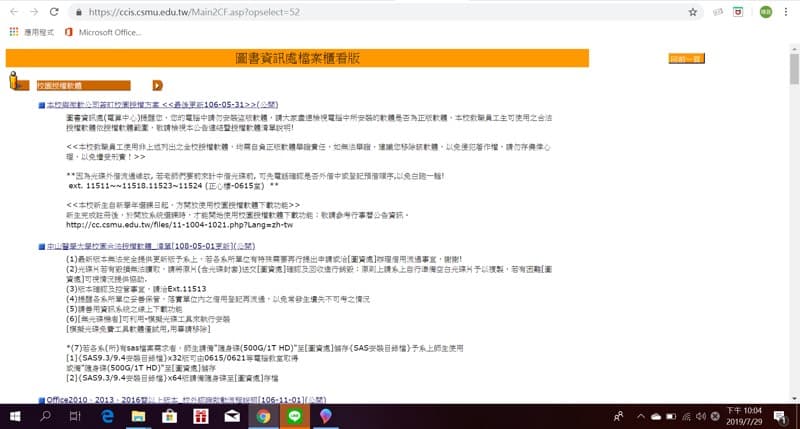Viewport: 800px width, 429px height.
Task: Open the Action Center notifications icon
Action: point(779,417)
